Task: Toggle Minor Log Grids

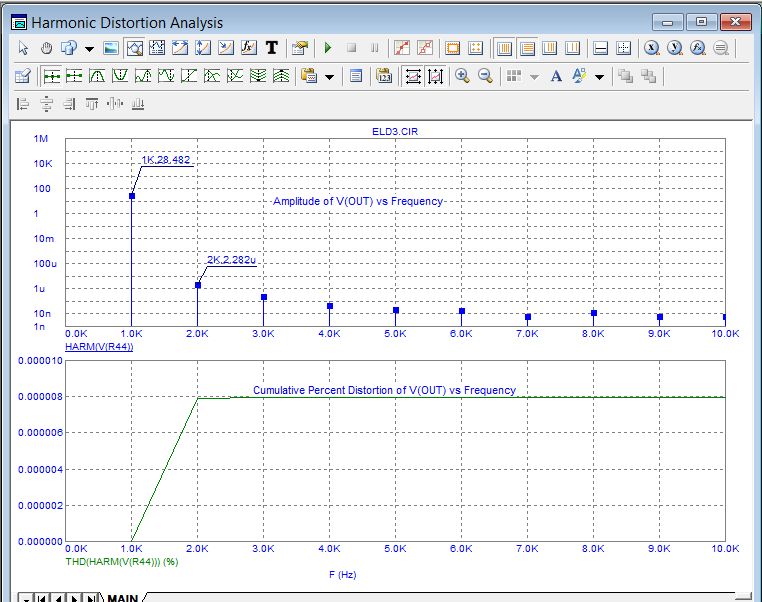Action: (550, 48)
